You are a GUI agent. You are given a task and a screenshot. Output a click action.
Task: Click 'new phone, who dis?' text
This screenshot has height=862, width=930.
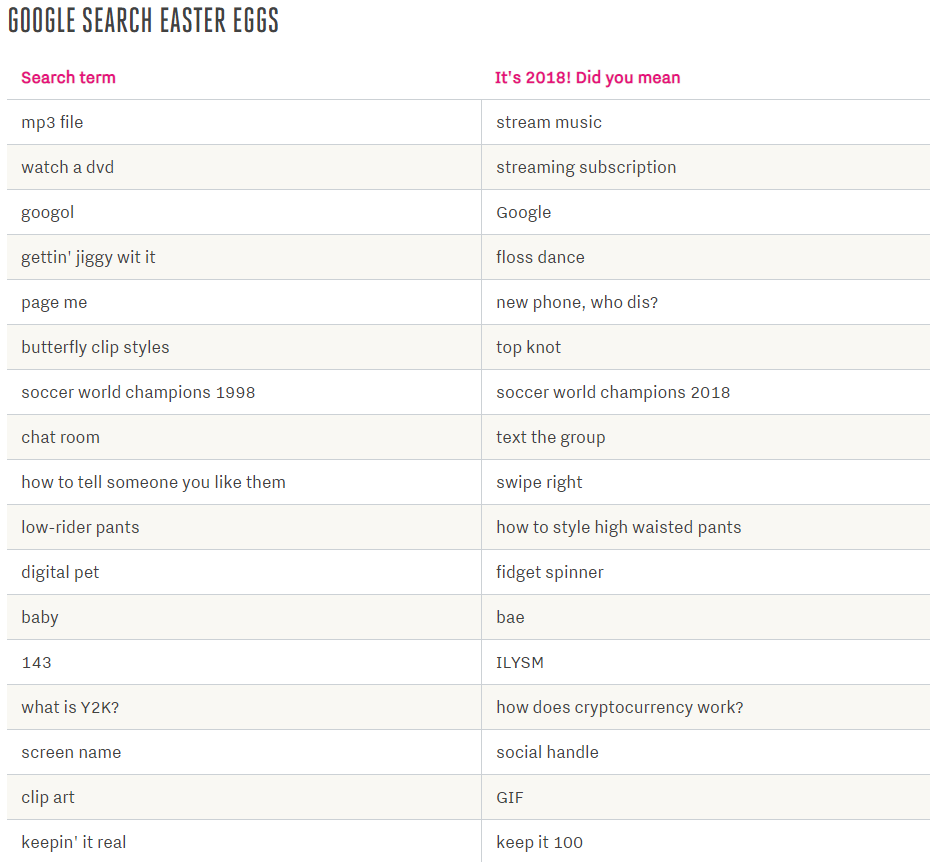pos(577,303)
